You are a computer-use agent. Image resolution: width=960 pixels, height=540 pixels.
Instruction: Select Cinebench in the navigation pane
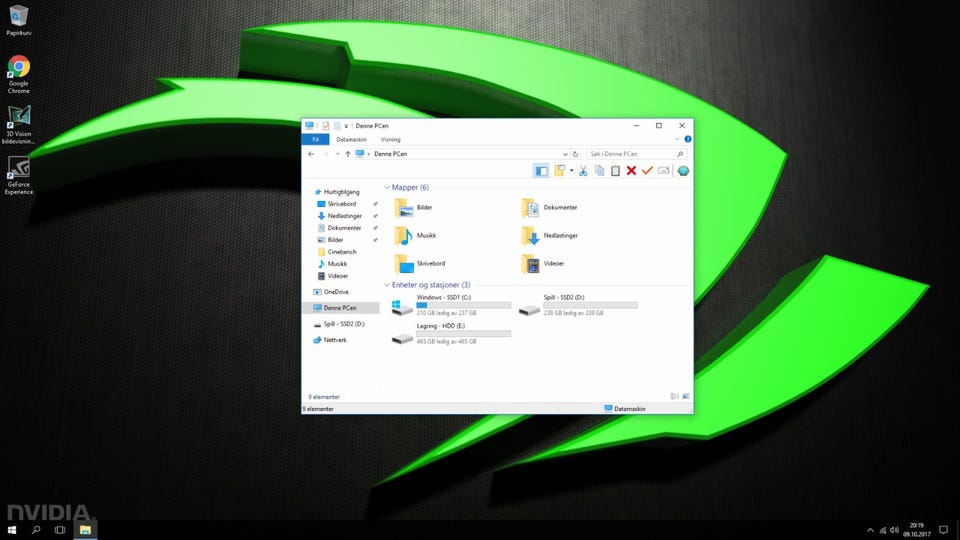click(x=337, y=252)
